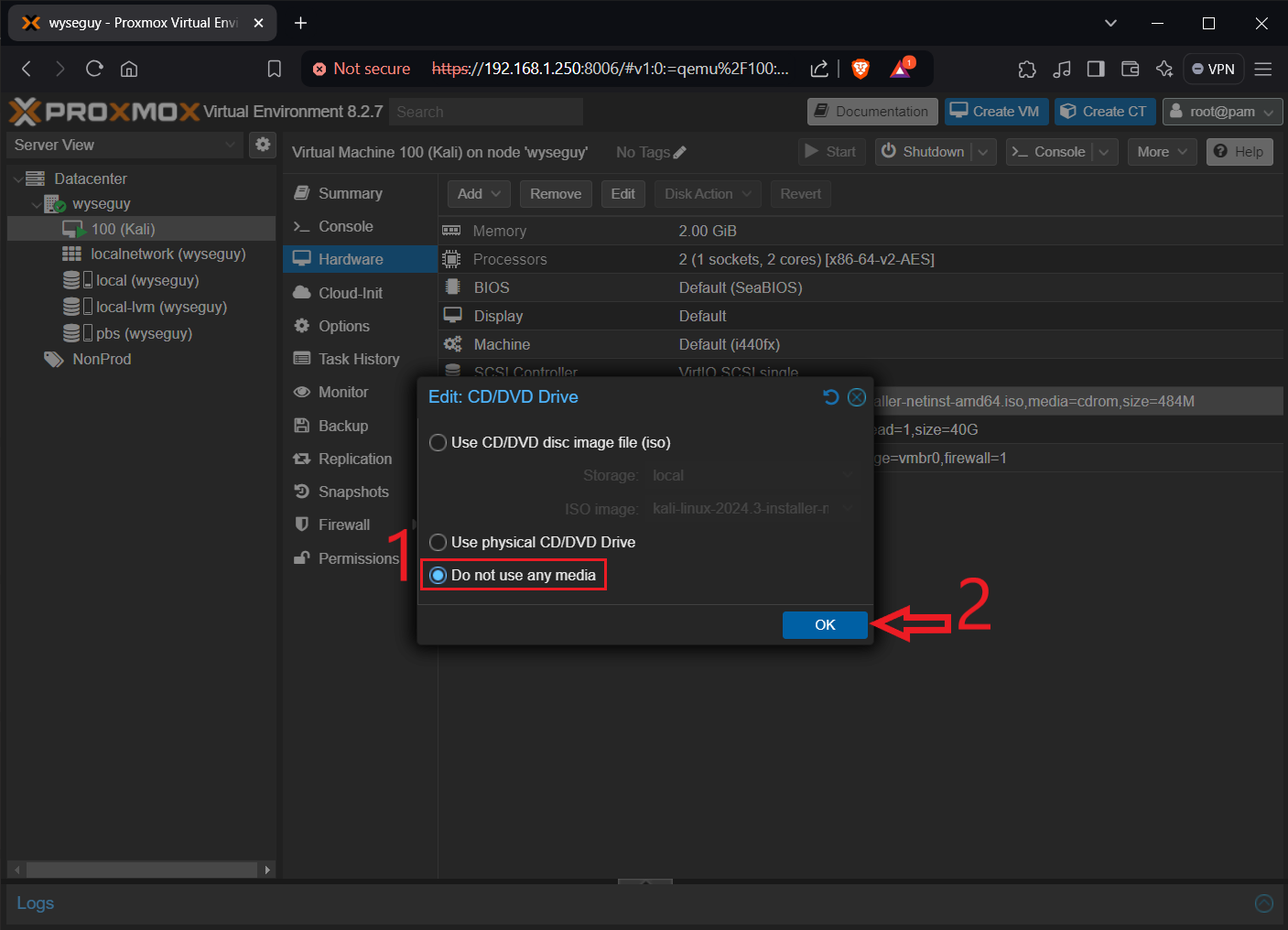
Task: Open root@pam user menu
Action: click(1222, 112)
